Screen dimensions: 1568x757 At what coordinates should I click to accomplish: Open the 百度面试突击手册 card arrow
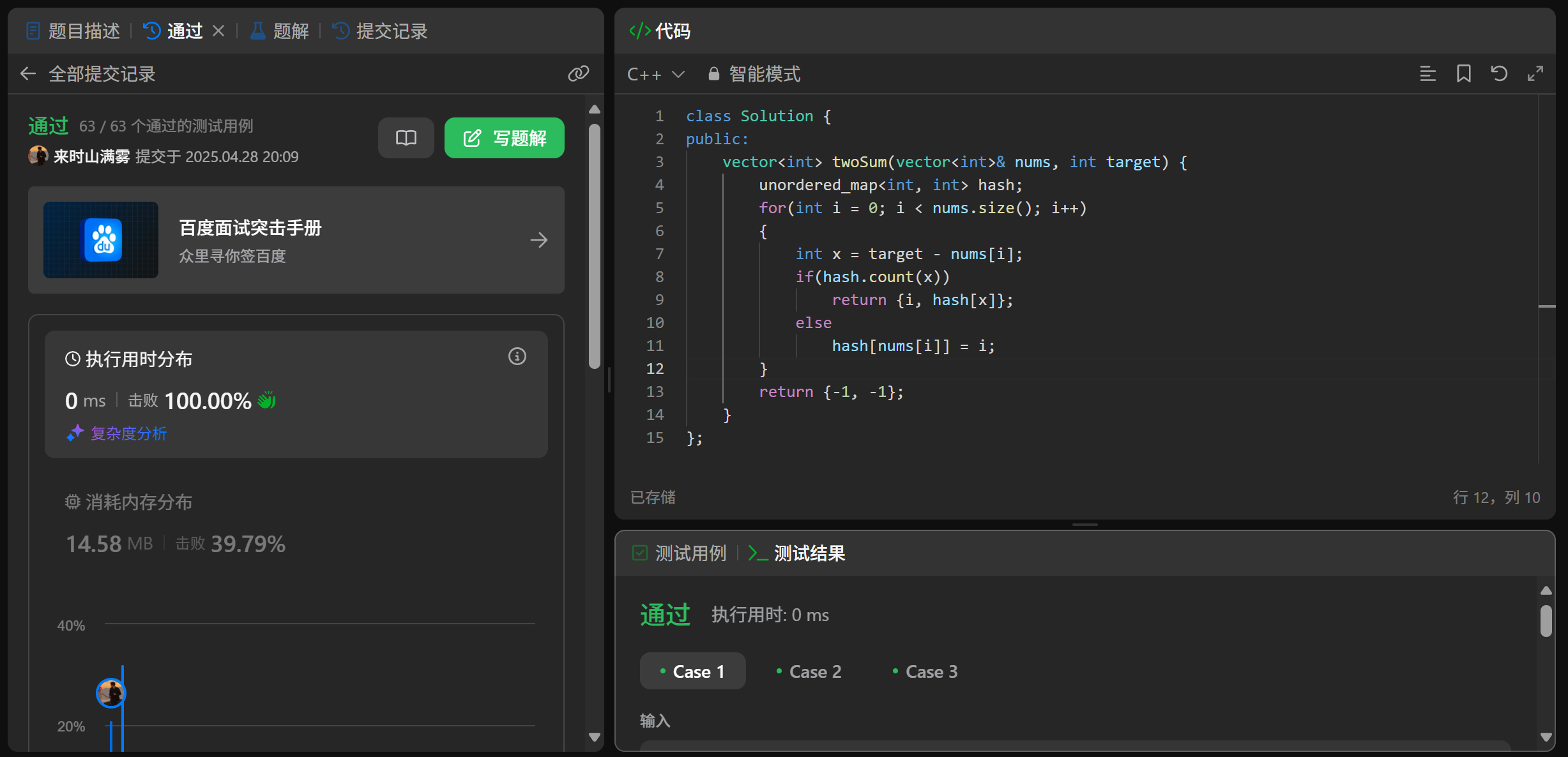(x=538, y=240)
